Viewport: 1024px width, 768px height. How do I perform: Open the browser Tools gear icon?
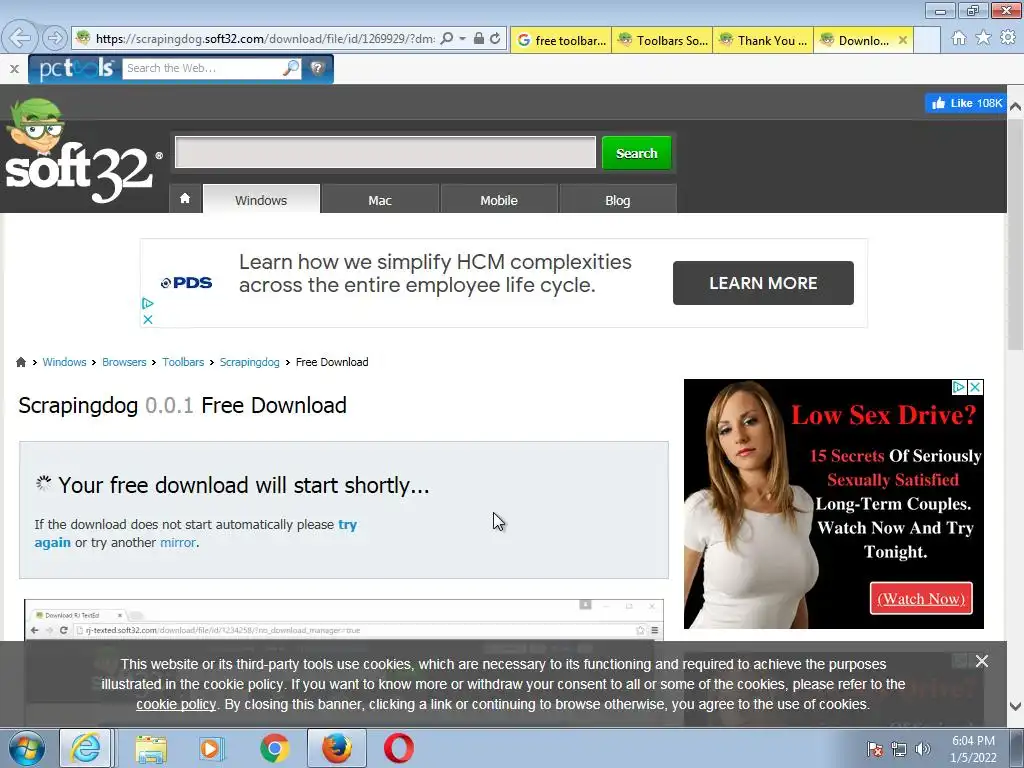coord(1008,38)
